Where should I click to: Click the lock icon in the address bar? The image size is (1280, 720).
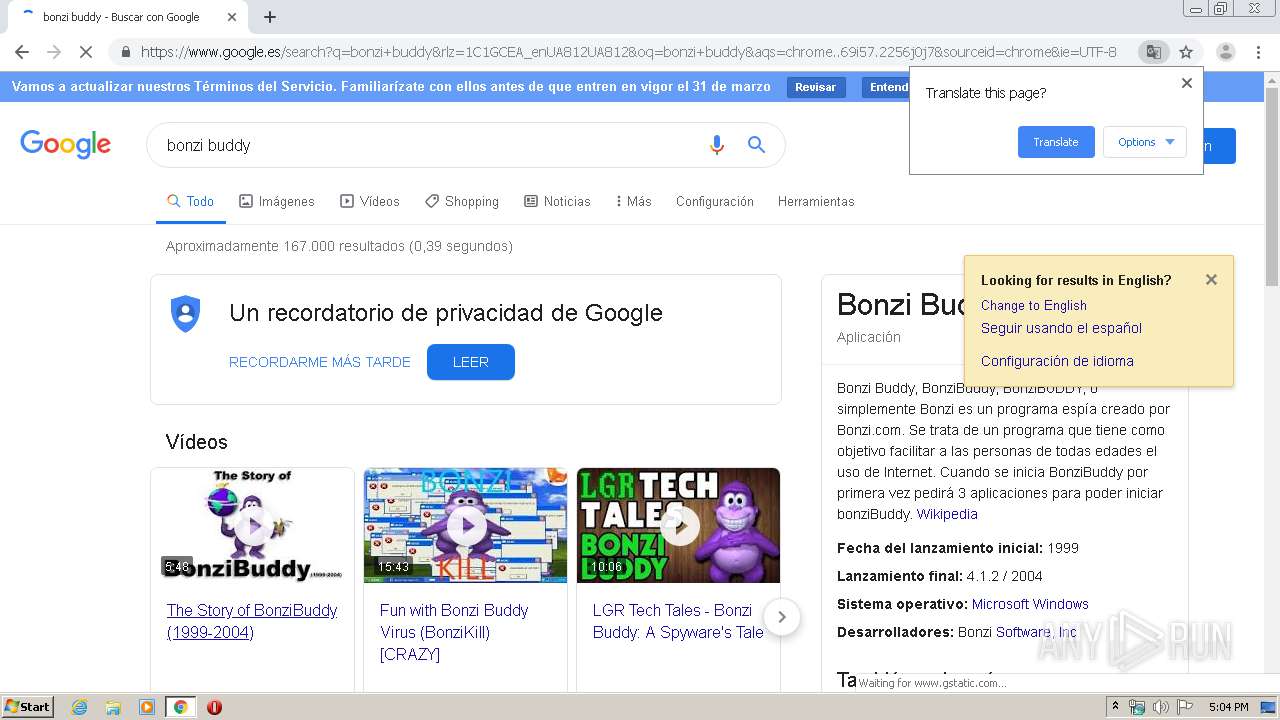(x=125, y=52)
